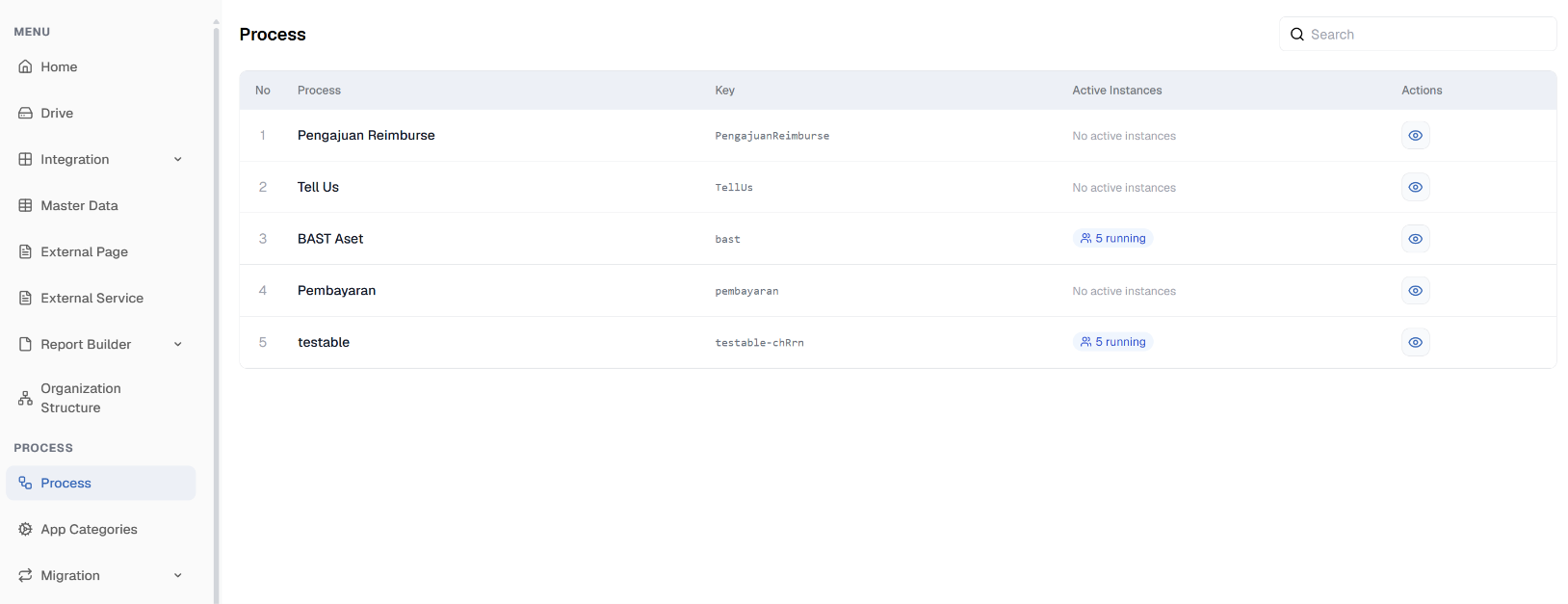Click eye icon for testable row
This screenshot has width=1568, height=604.
[1415, 342]
